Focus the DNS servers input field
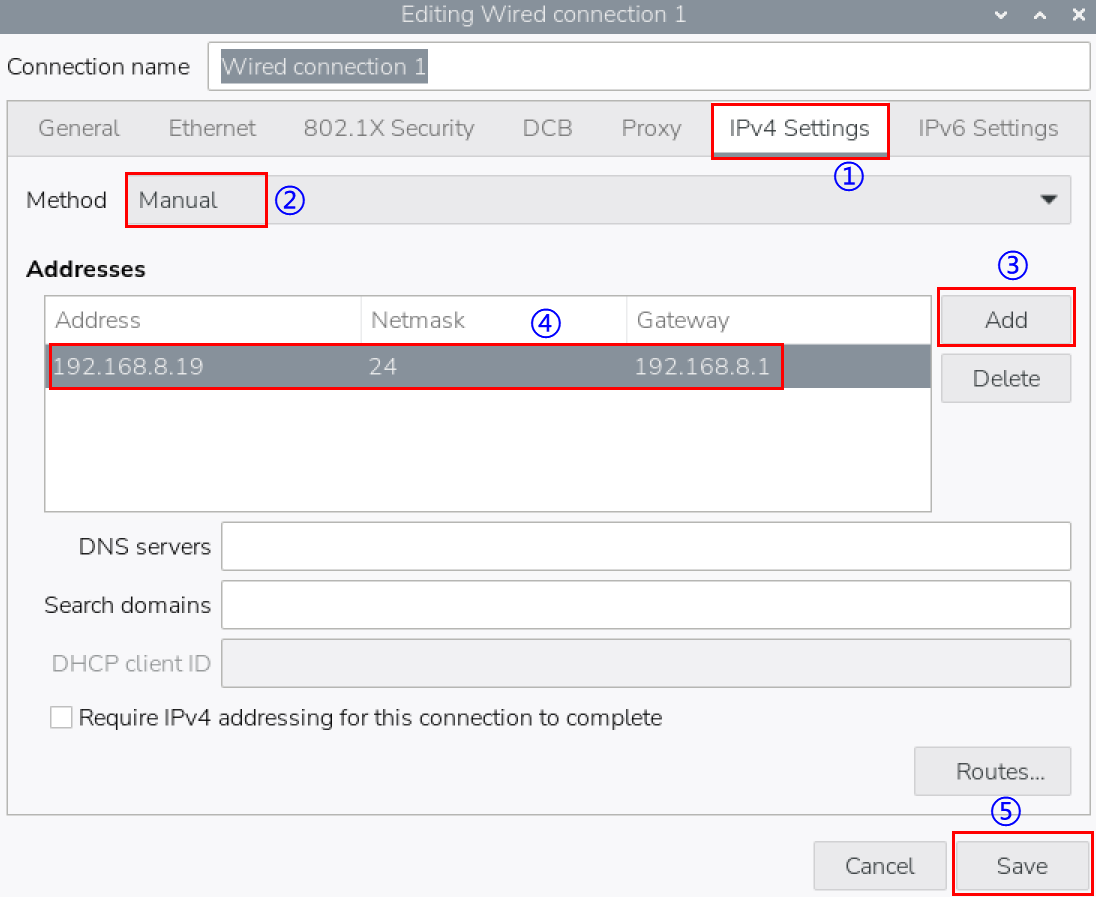Viewport: 1096px width, 897px height. pyautogui.click(x=645, y=547)
